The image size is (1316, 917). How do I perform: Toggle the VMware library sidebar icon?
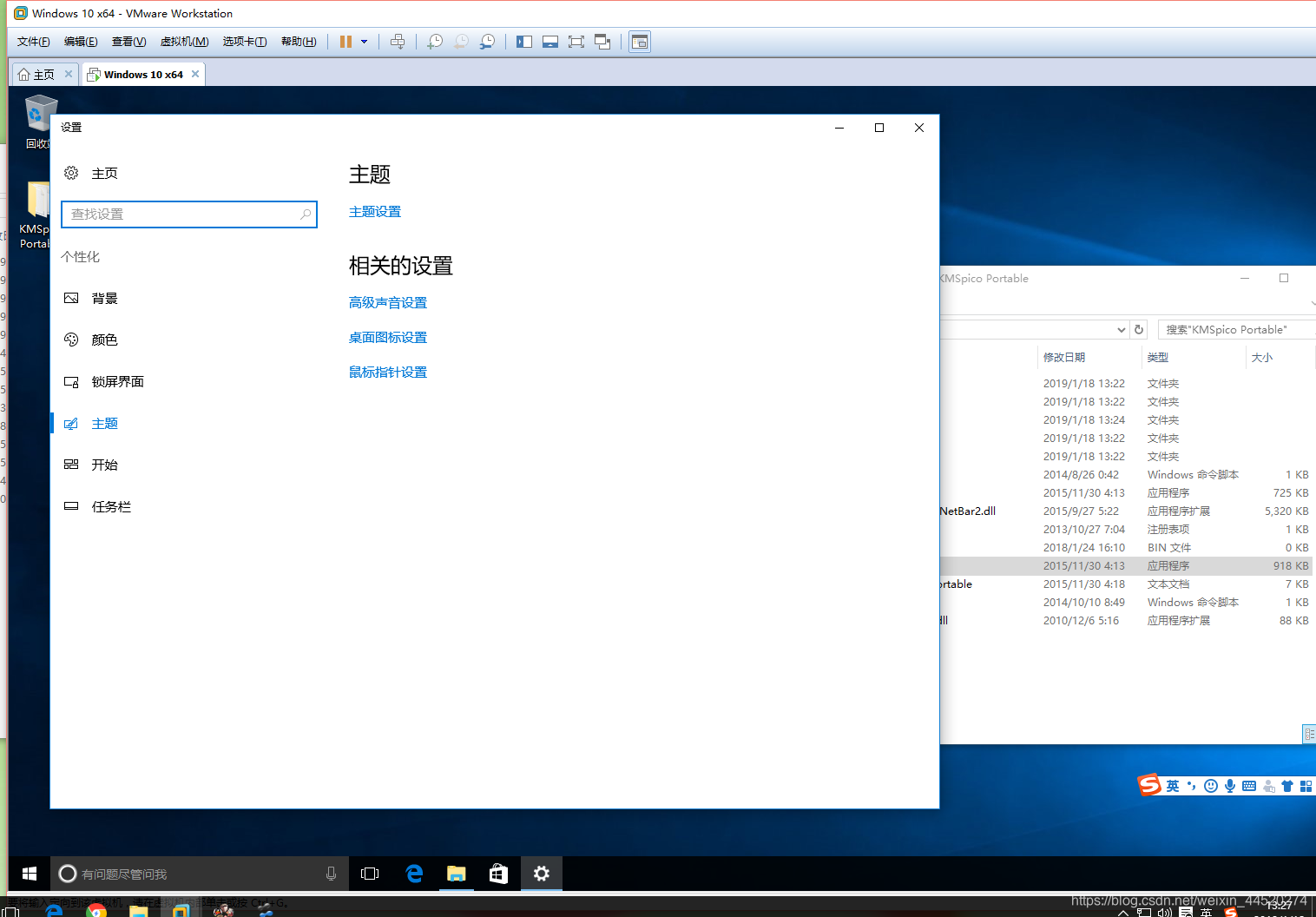(x=524, y=42)
